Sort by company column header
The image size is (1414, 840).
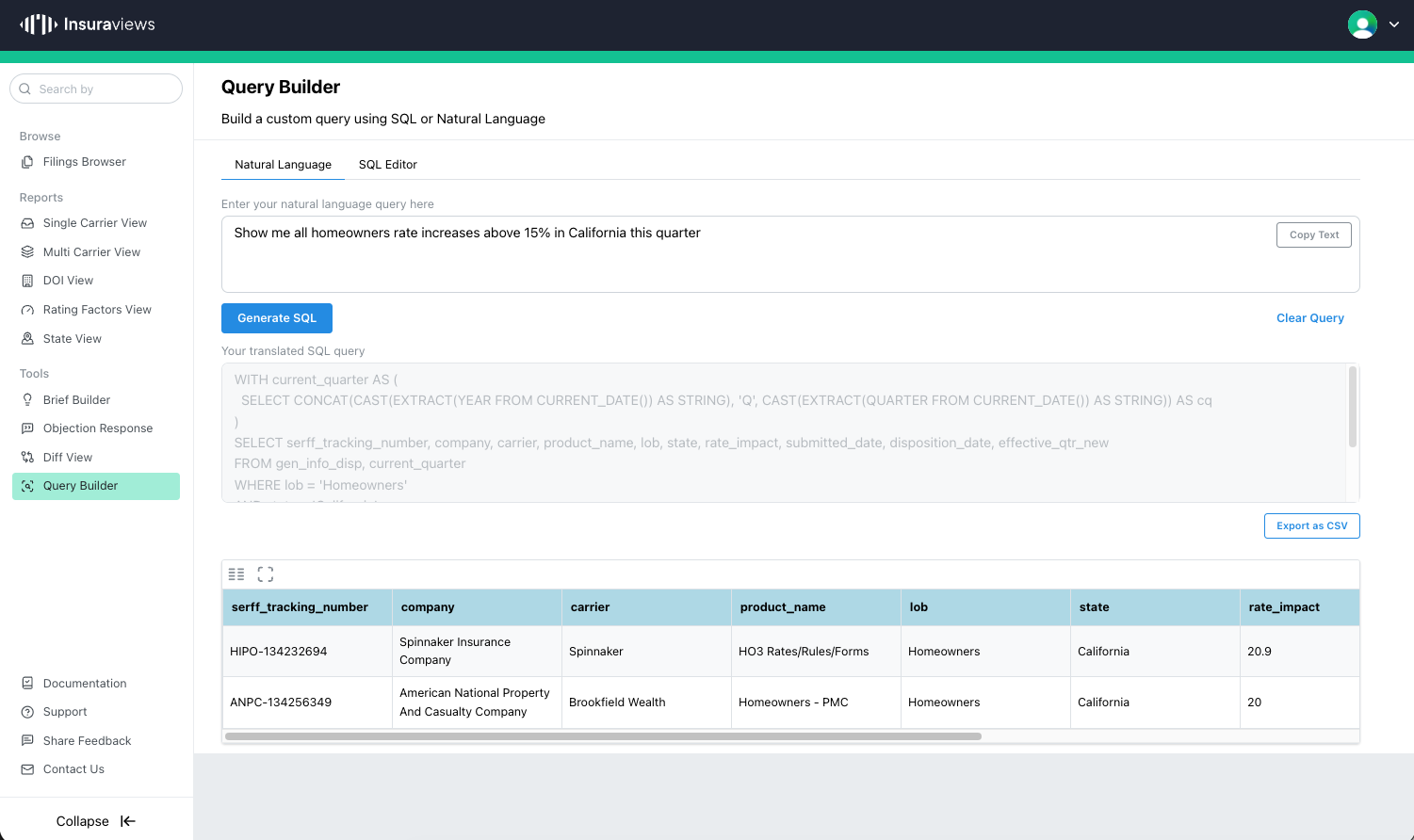pyautogui.click(x=477, y=607)
